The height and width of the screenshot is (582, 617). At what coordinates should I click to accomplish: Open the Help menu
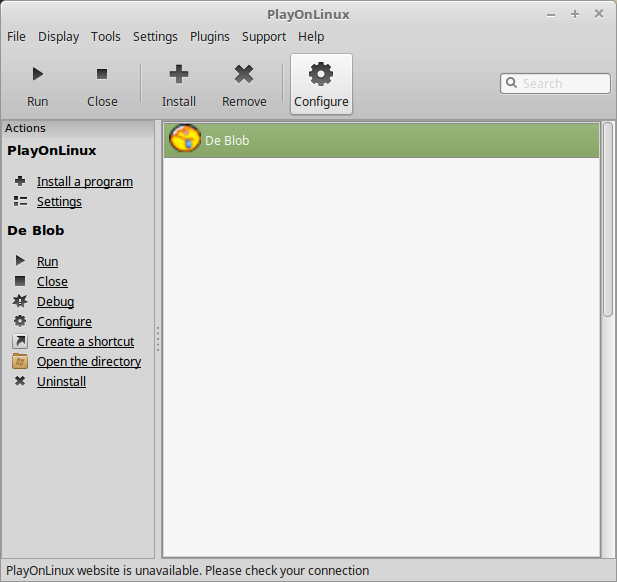point(311,37)
